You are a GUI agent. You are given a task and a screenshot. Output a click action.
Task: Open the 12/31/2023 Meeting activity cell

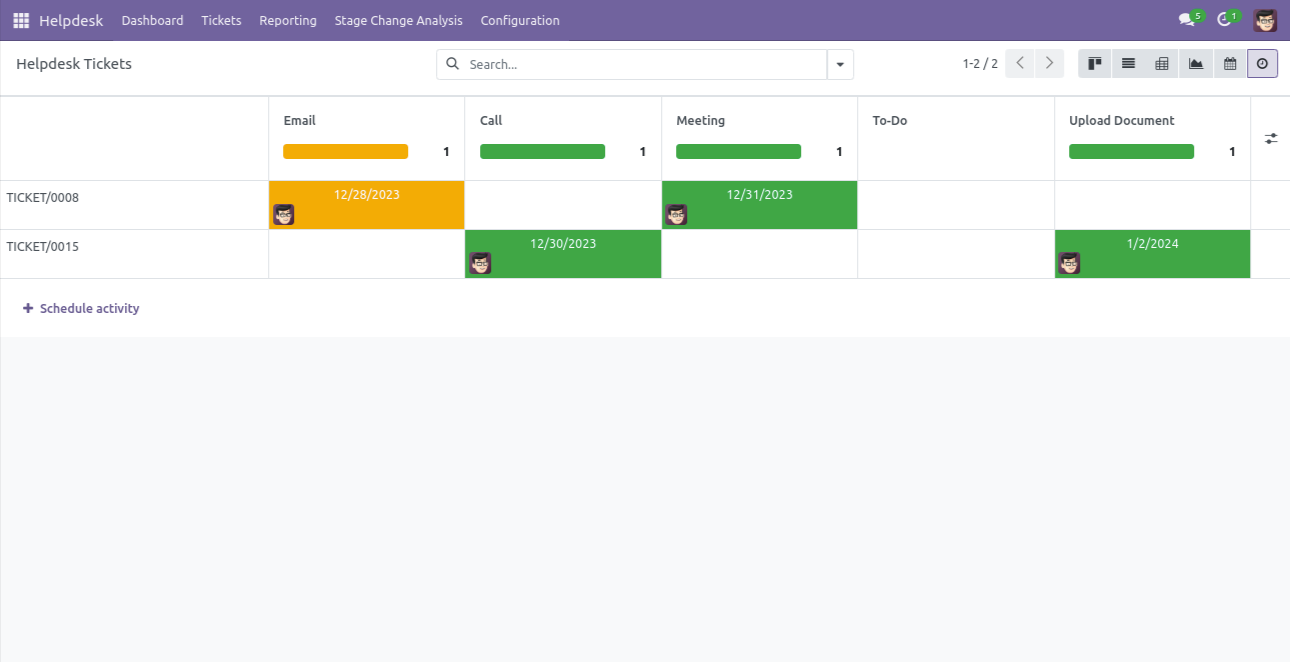click(760, 205)
